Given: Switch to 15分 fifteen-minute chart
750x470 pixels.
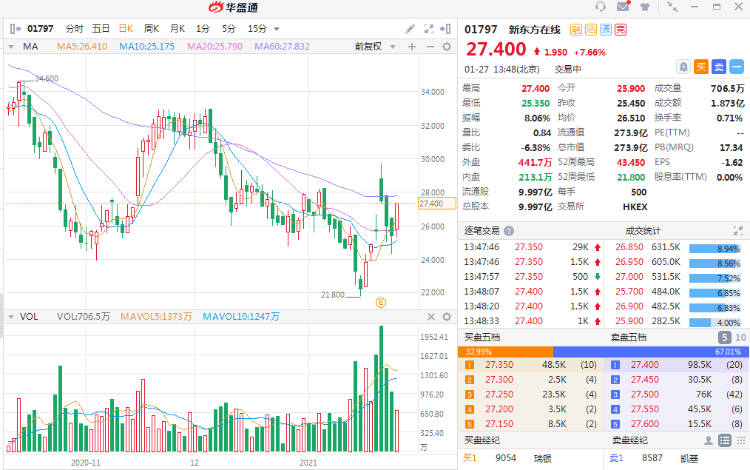Looking at the screenshot, I should 257,29.
